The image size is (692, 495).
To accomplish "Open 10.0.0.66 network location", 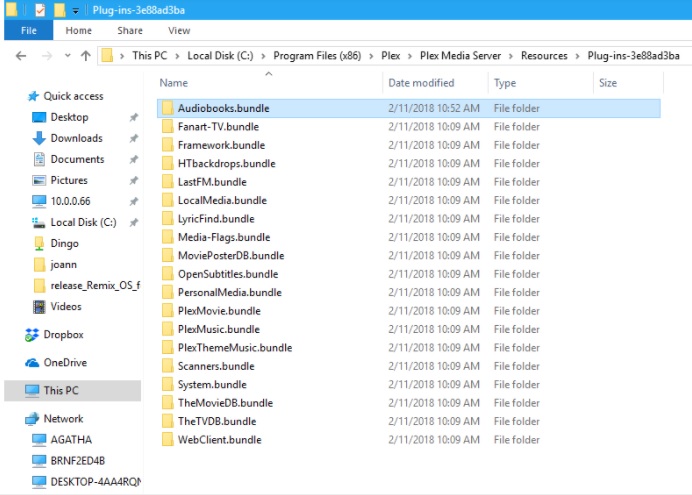I will (x=70, y=201).
